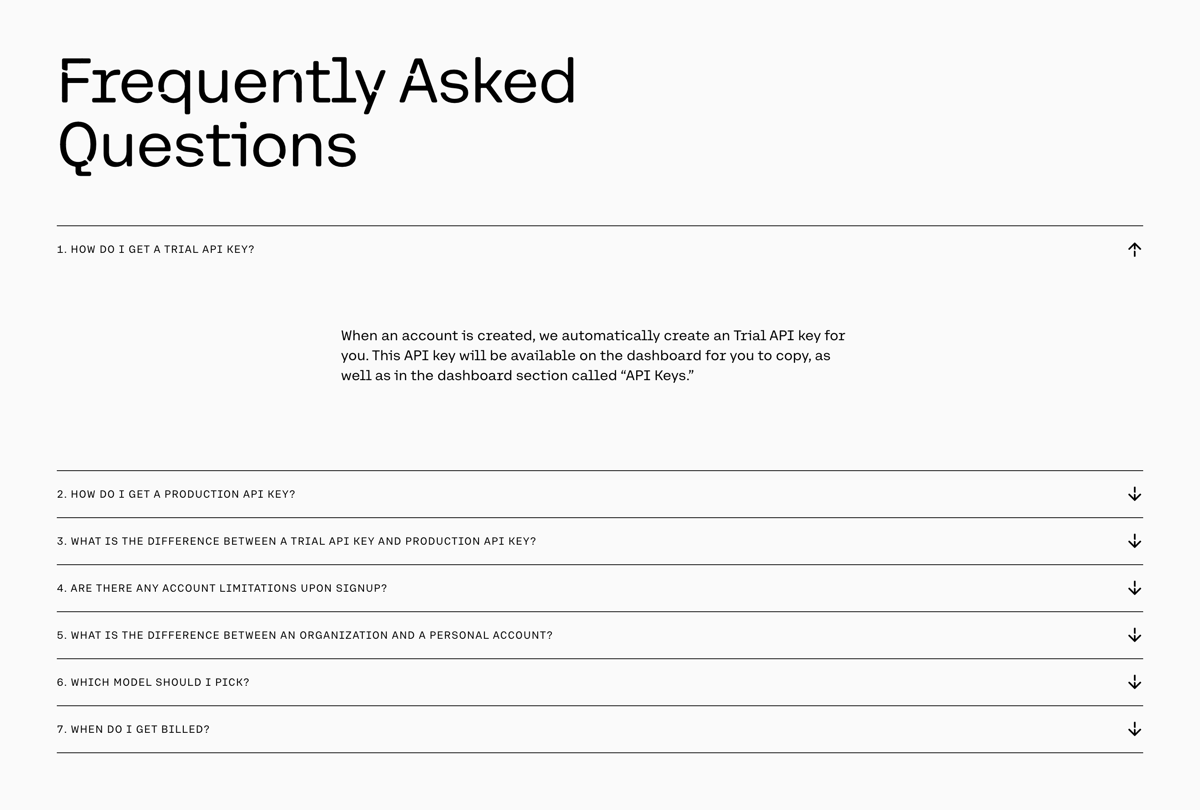
Task: Click the question 4 label about signup limitations
Action: [x=222, y=588]
